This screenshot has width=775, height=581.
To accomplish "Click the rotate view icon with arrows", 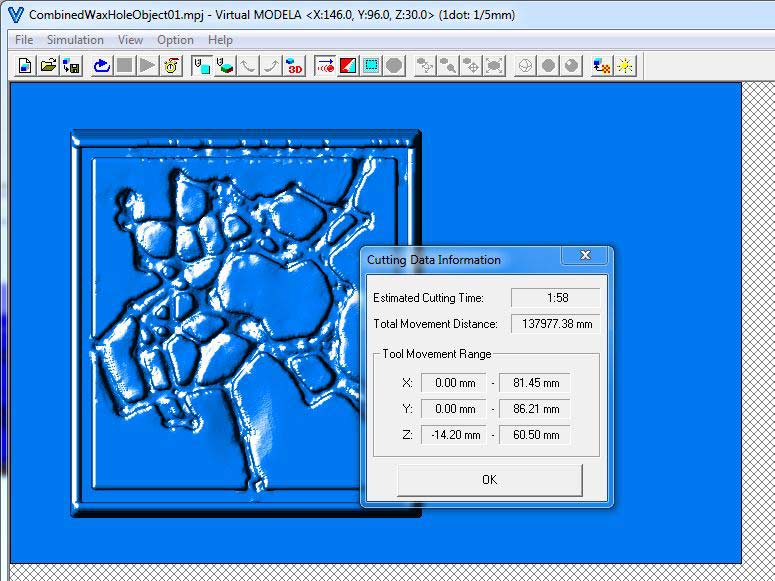I will [425, 66].
